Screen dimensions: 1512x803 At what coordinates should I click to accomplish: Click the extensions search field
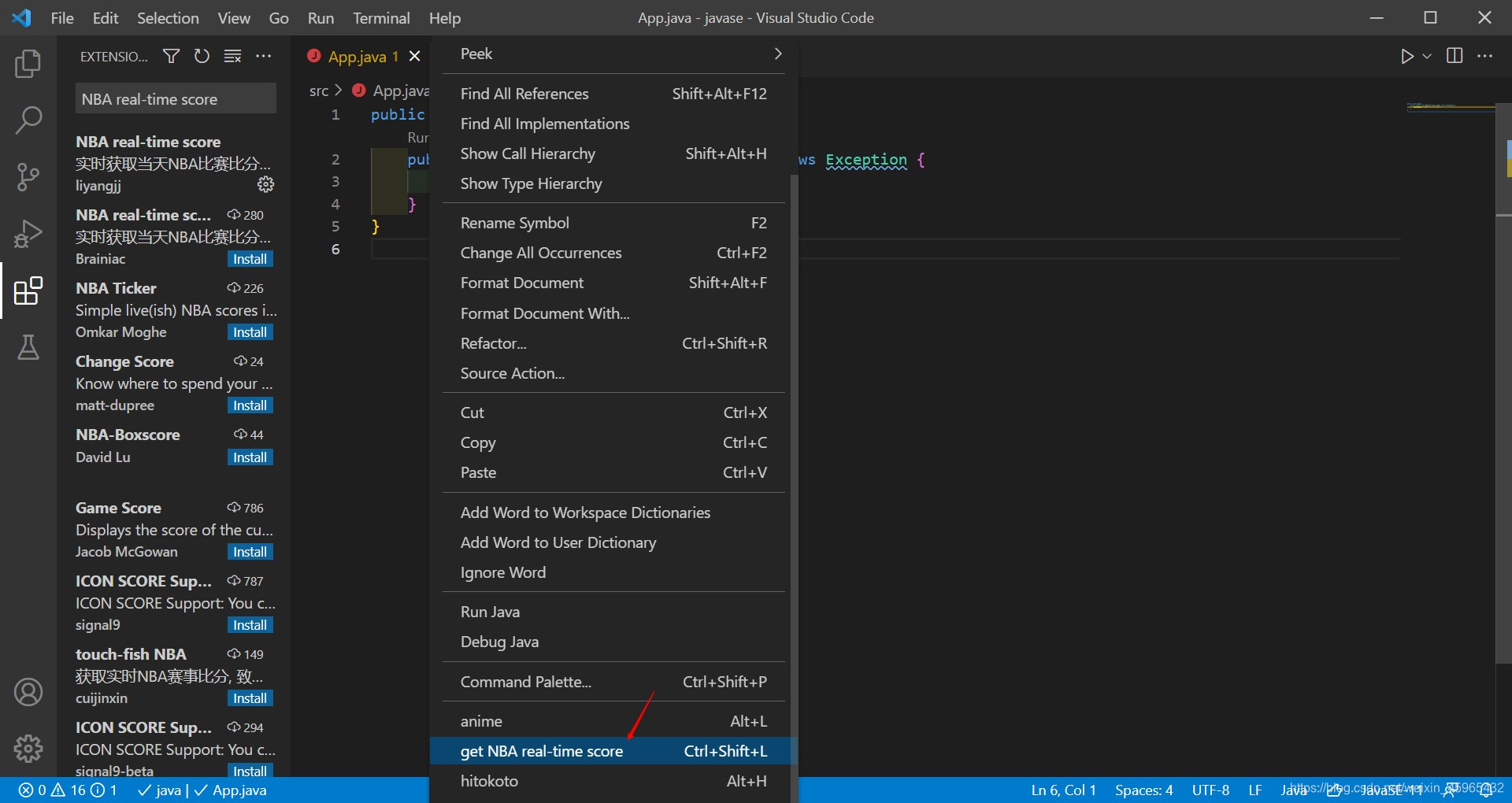[x=175, y=98]
